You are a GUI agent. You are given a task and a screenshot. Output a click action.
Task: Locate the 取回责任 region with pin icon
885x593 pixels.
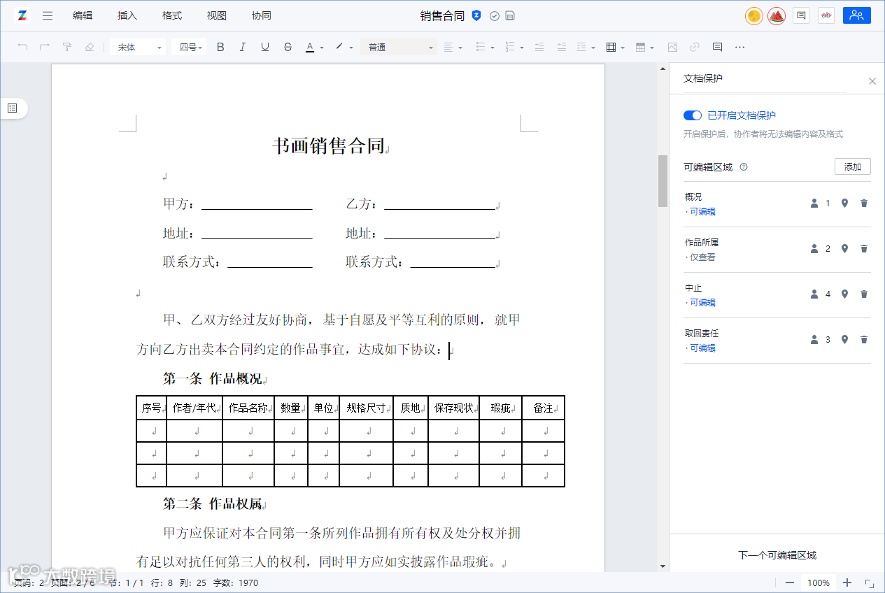[x=844, y=339]
